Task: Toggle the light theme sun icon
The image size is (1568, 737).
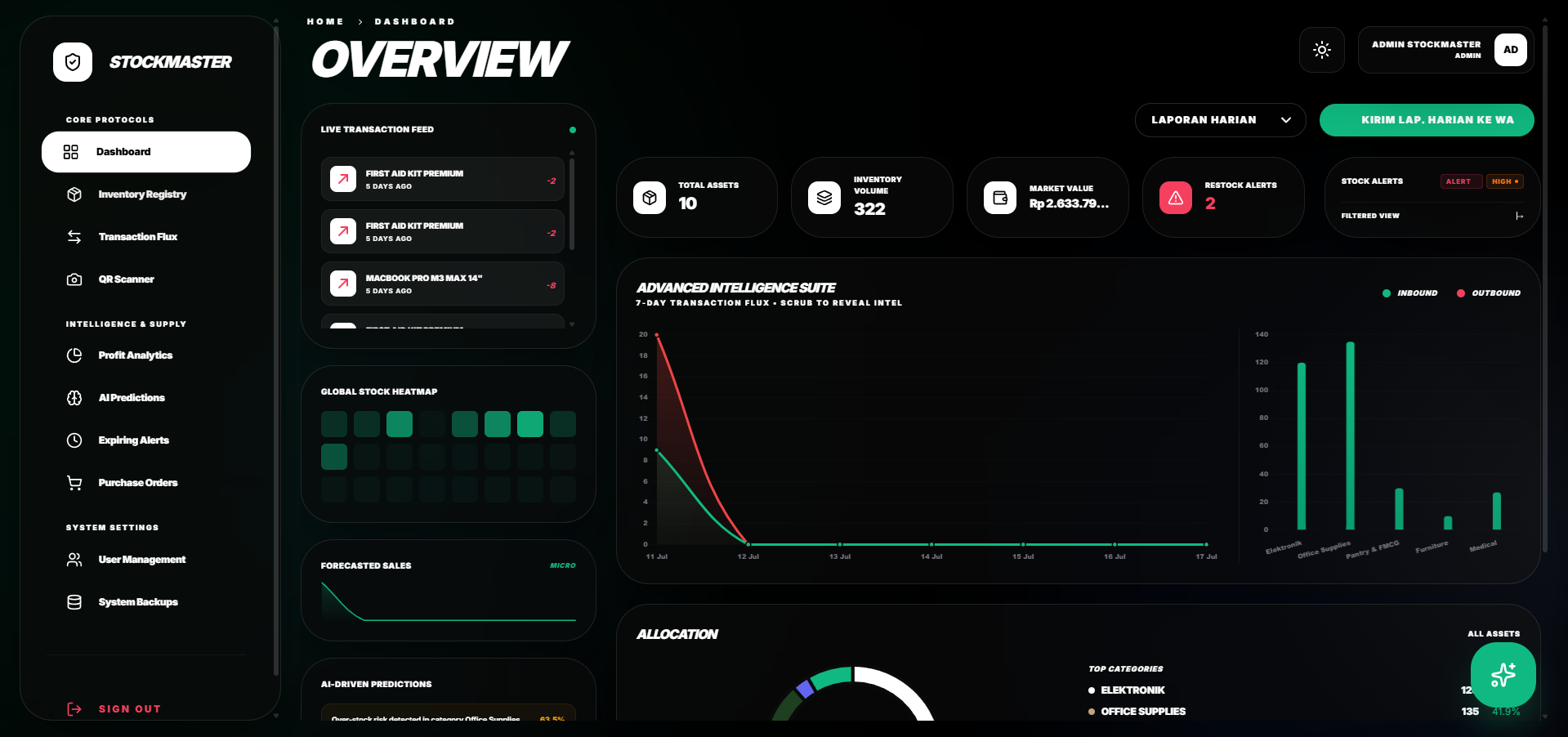Action: click(x=1321, y=50)
